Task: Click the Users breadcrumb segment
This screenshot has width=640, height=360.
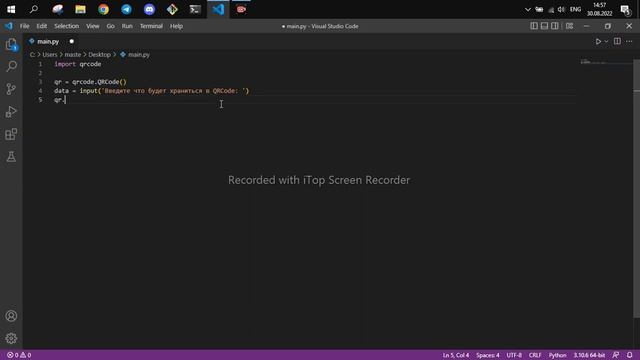Action: pos(50,55)
